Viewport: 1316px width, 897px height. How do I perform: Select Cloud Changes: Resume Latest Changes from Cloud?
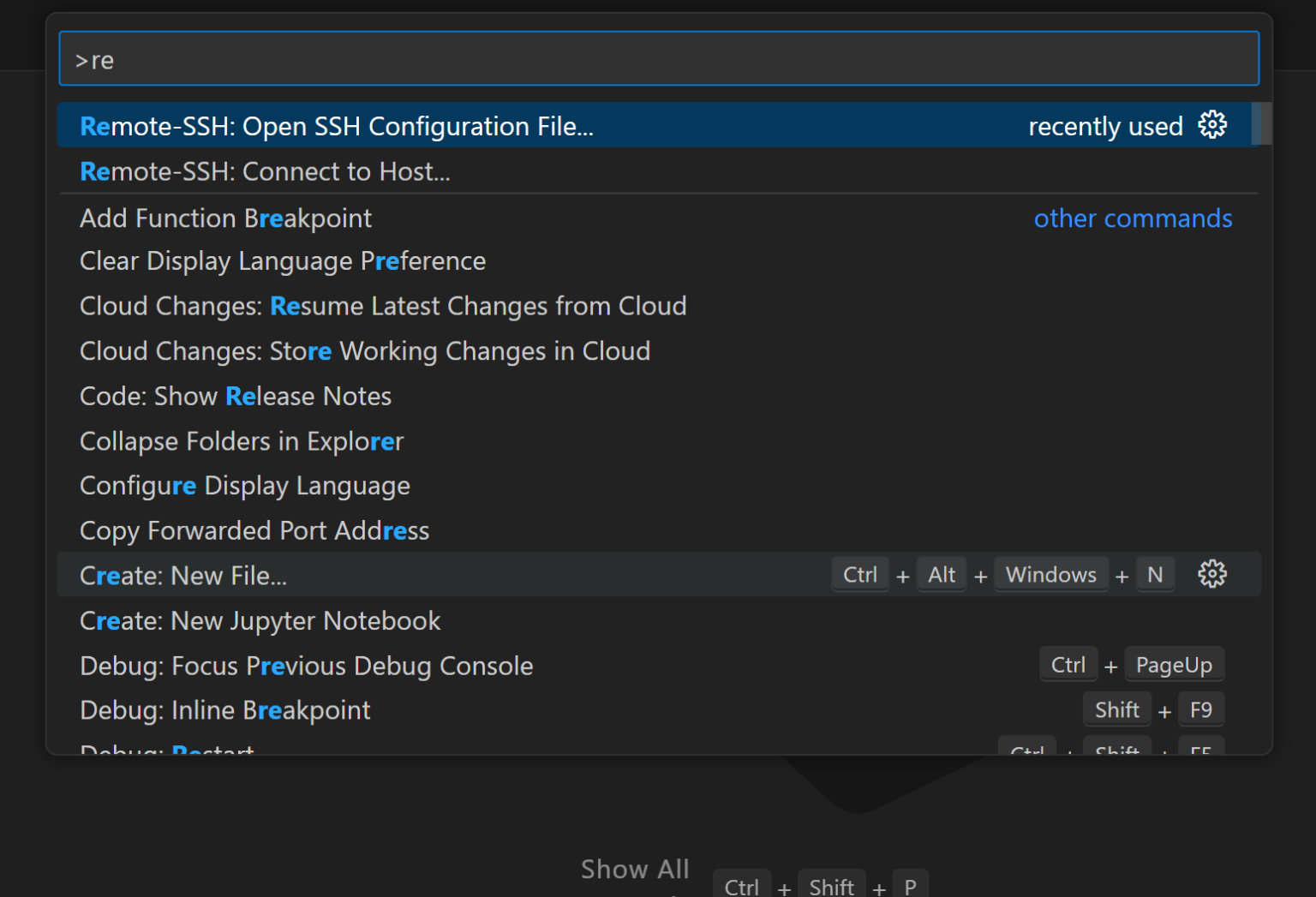pos(383,306)
